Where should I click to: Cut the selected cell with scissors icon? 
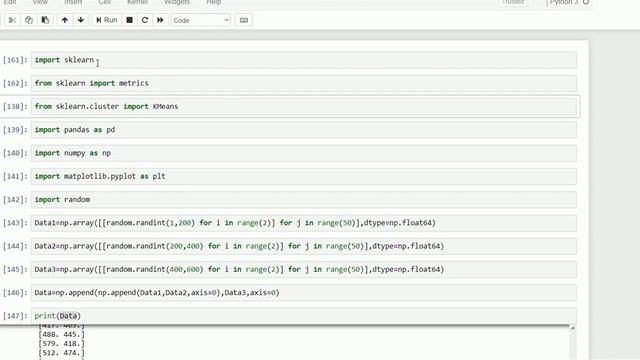pos(12,20)
